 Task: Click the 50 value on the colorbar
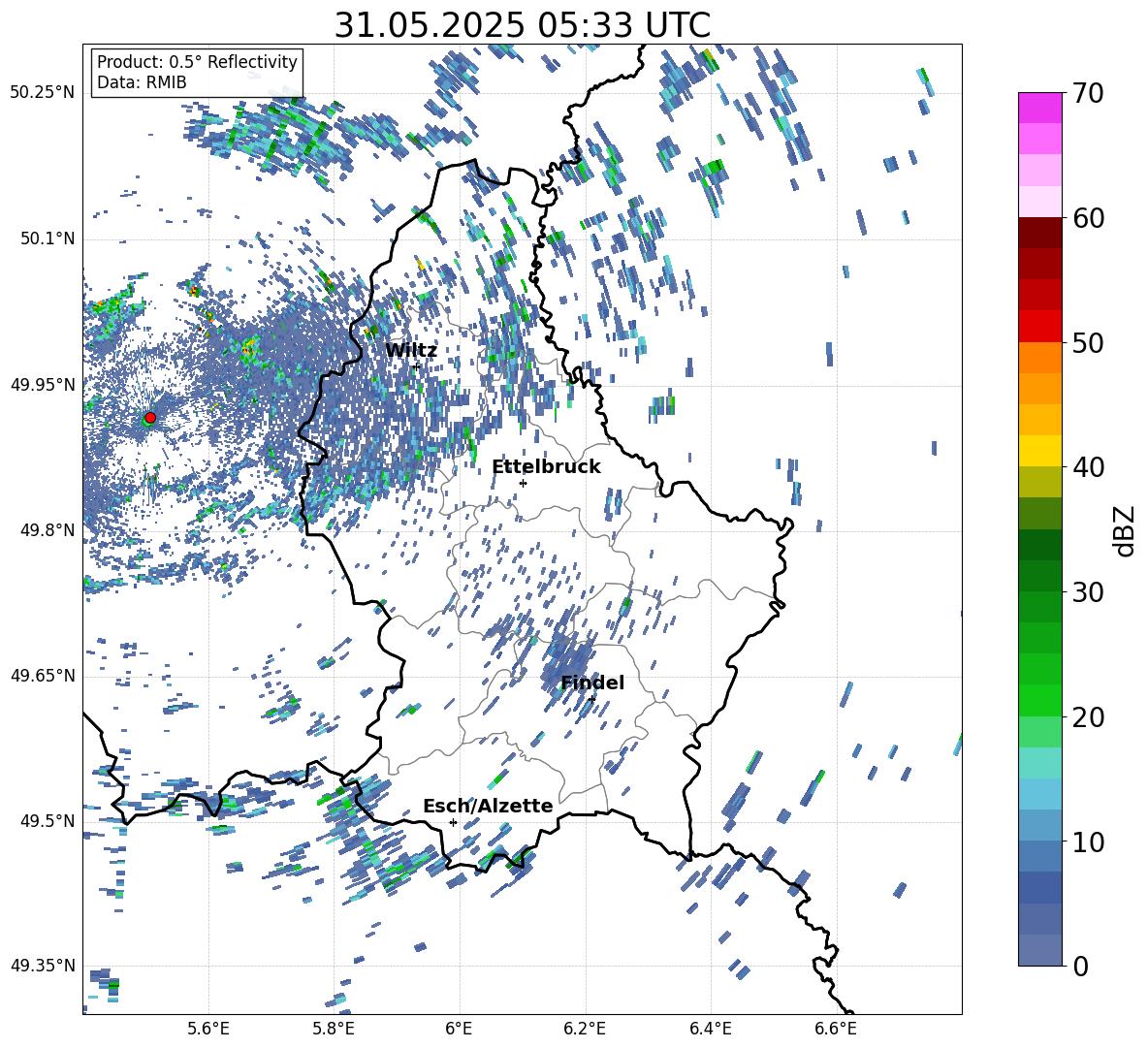point(1088,342)
